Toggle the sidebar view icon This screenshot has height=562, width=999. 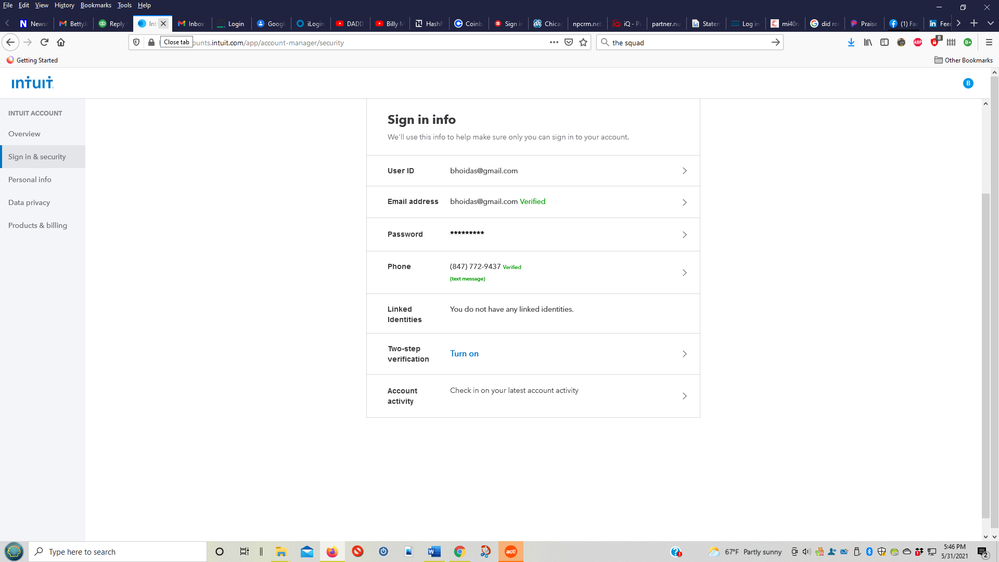point(884,42)
